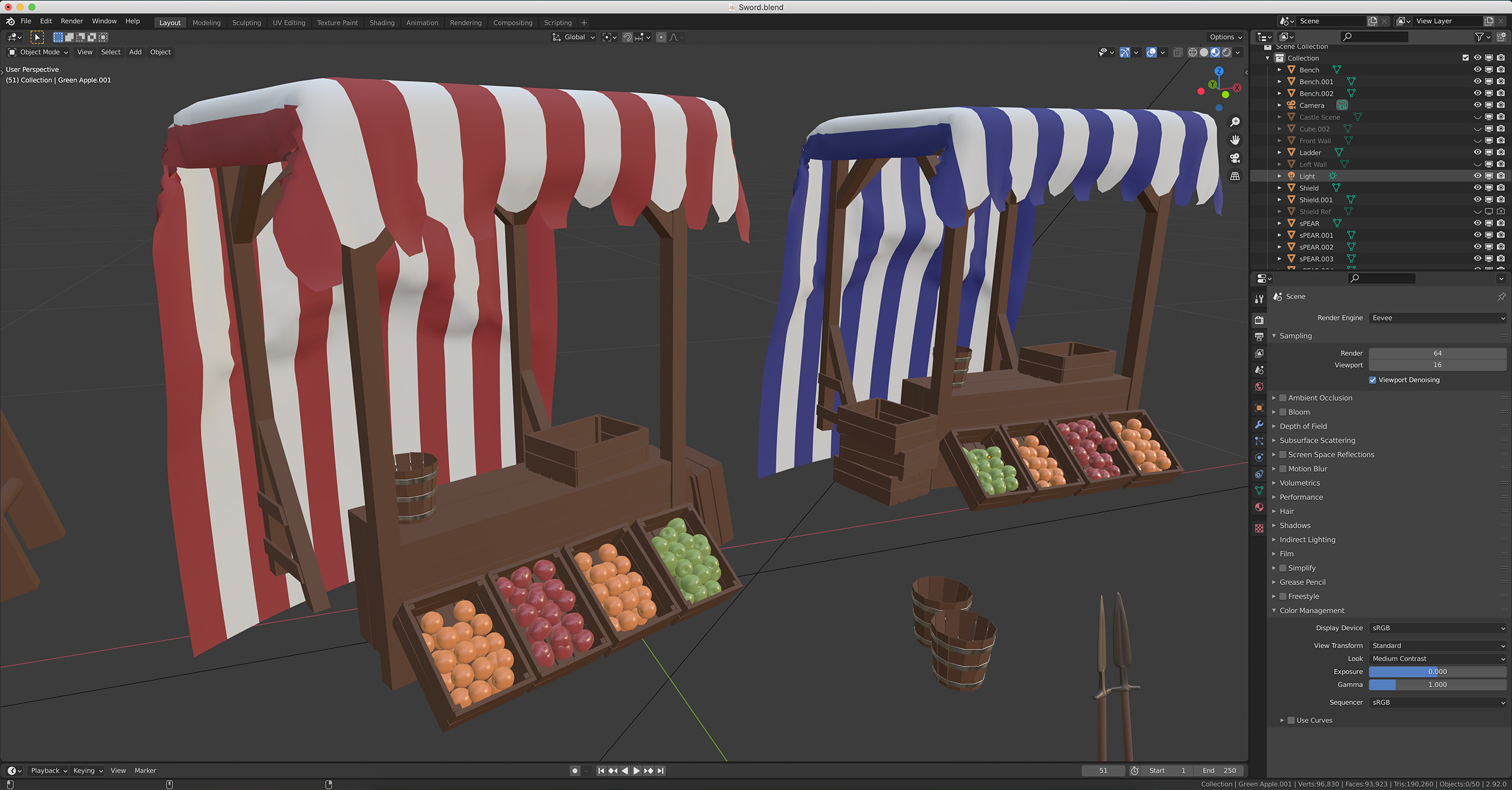Screen dimensions: 1512x790
Task: Open Render Engine Eevee dropdown
Action: point(1438,318)
